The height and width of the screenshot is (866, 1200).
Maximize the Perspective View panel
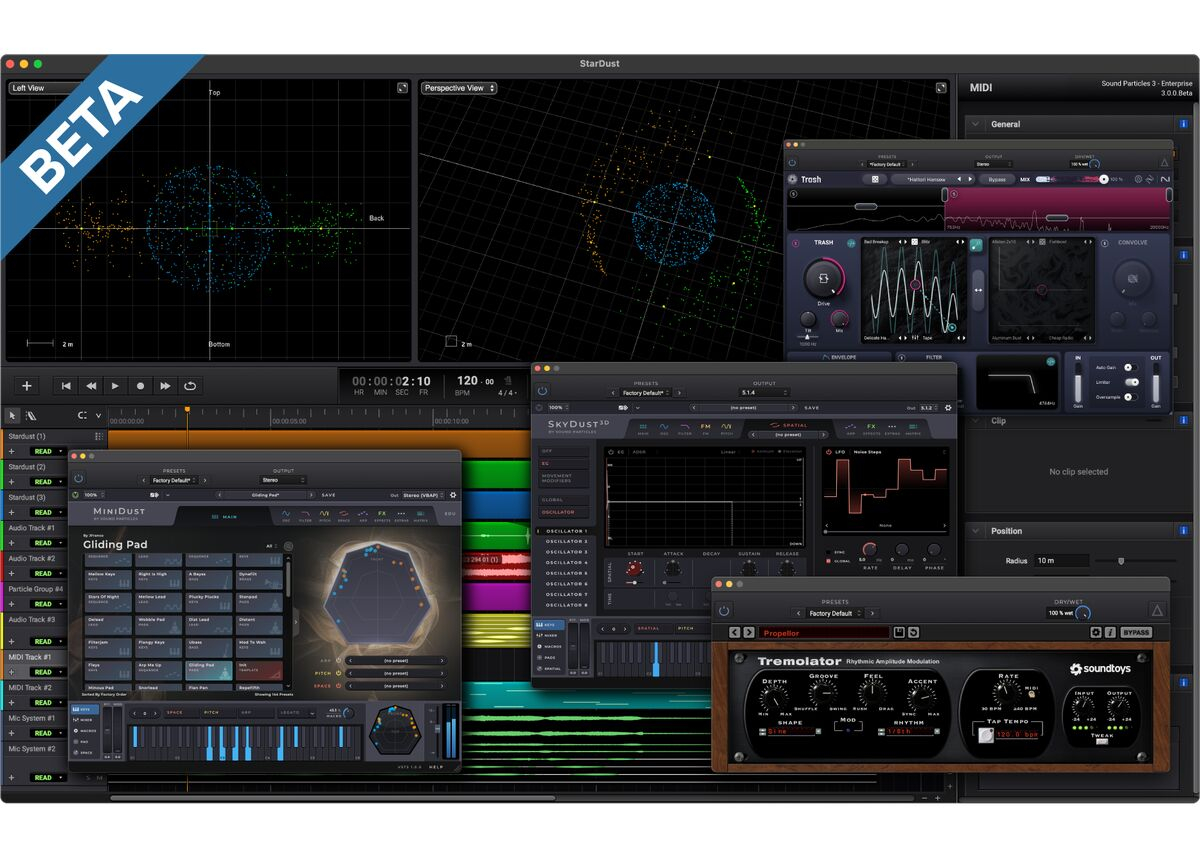(x=942, y=88)
